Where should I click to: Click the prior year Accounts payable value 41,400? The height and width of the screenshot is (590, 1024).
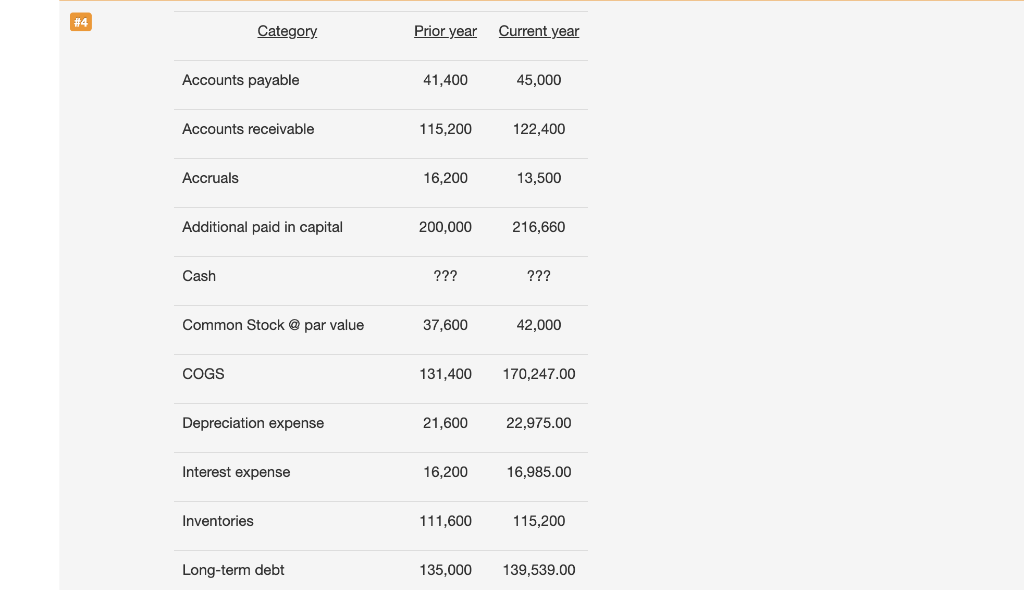[445, 80]
